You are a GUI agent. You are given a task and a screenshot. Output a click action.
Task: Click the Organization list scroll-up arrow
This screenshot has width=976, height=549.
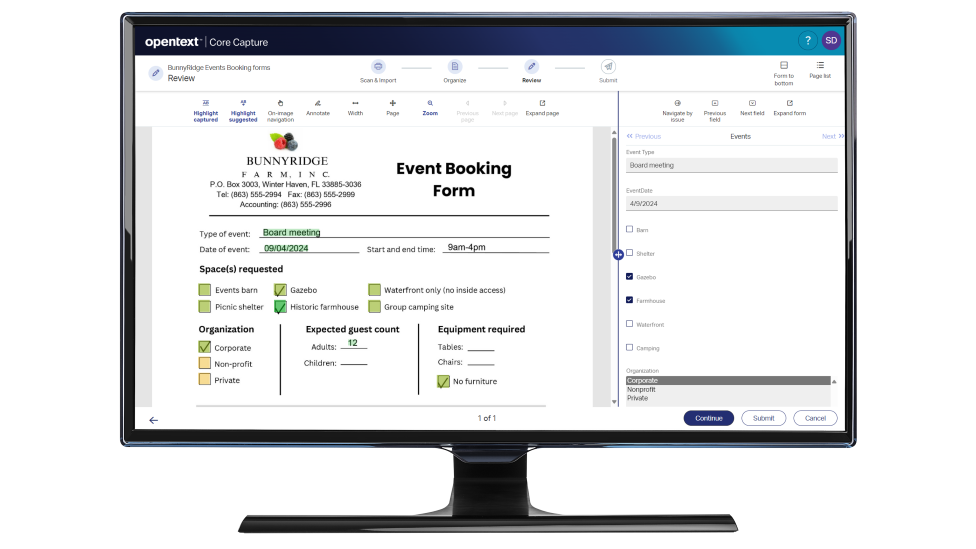(834, 382)
